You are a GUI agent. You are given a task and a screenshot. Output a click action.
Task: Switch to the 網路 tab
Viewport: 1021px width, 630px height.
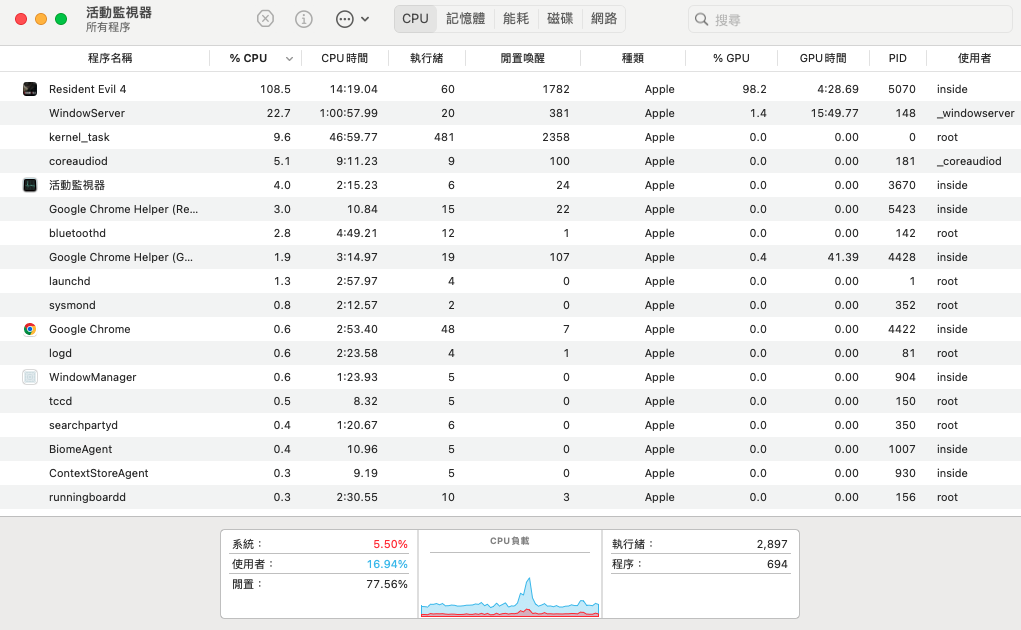pyautogui.click(x=604, y=19)
